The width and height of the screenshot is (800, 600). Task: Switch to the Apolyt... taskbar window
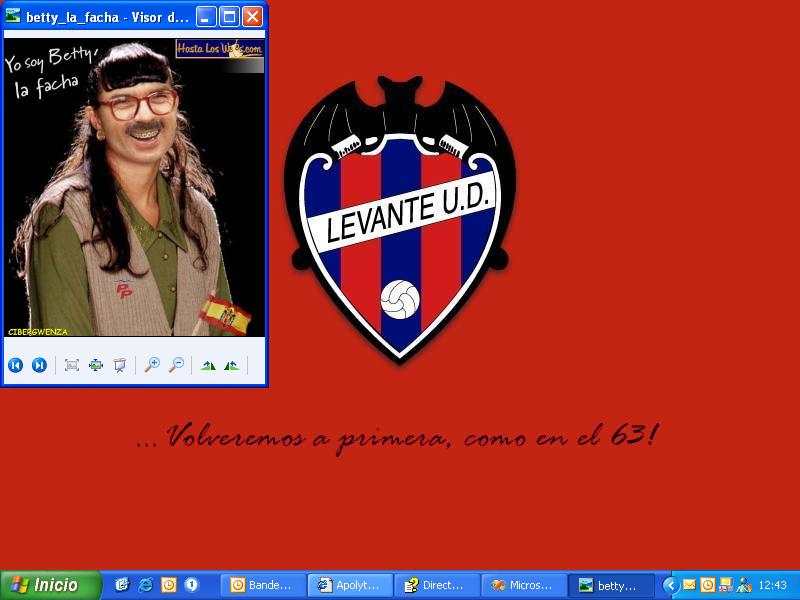[349, 585]
